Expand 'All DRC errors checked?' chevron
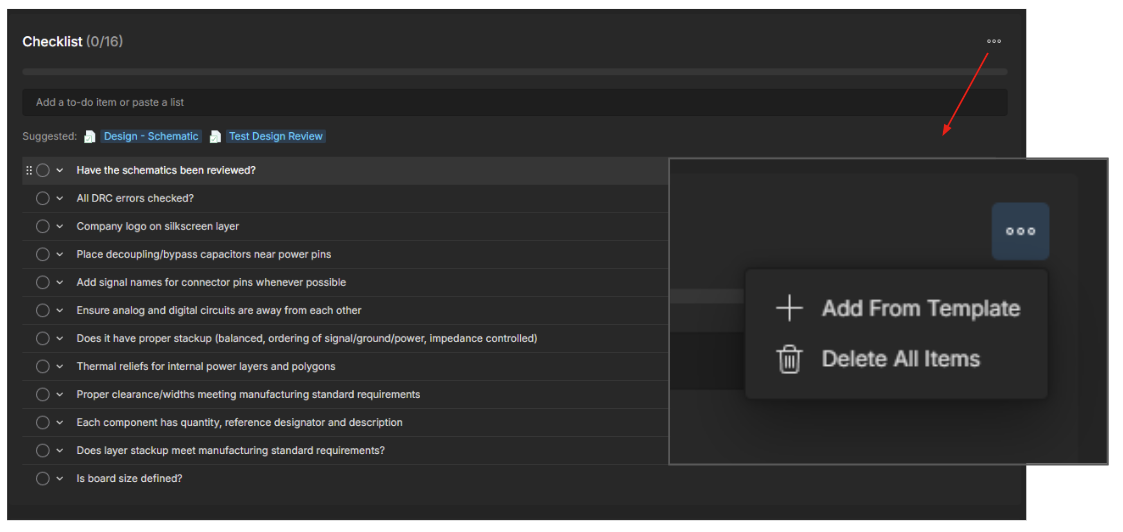1123x532 pixels. 60,198
